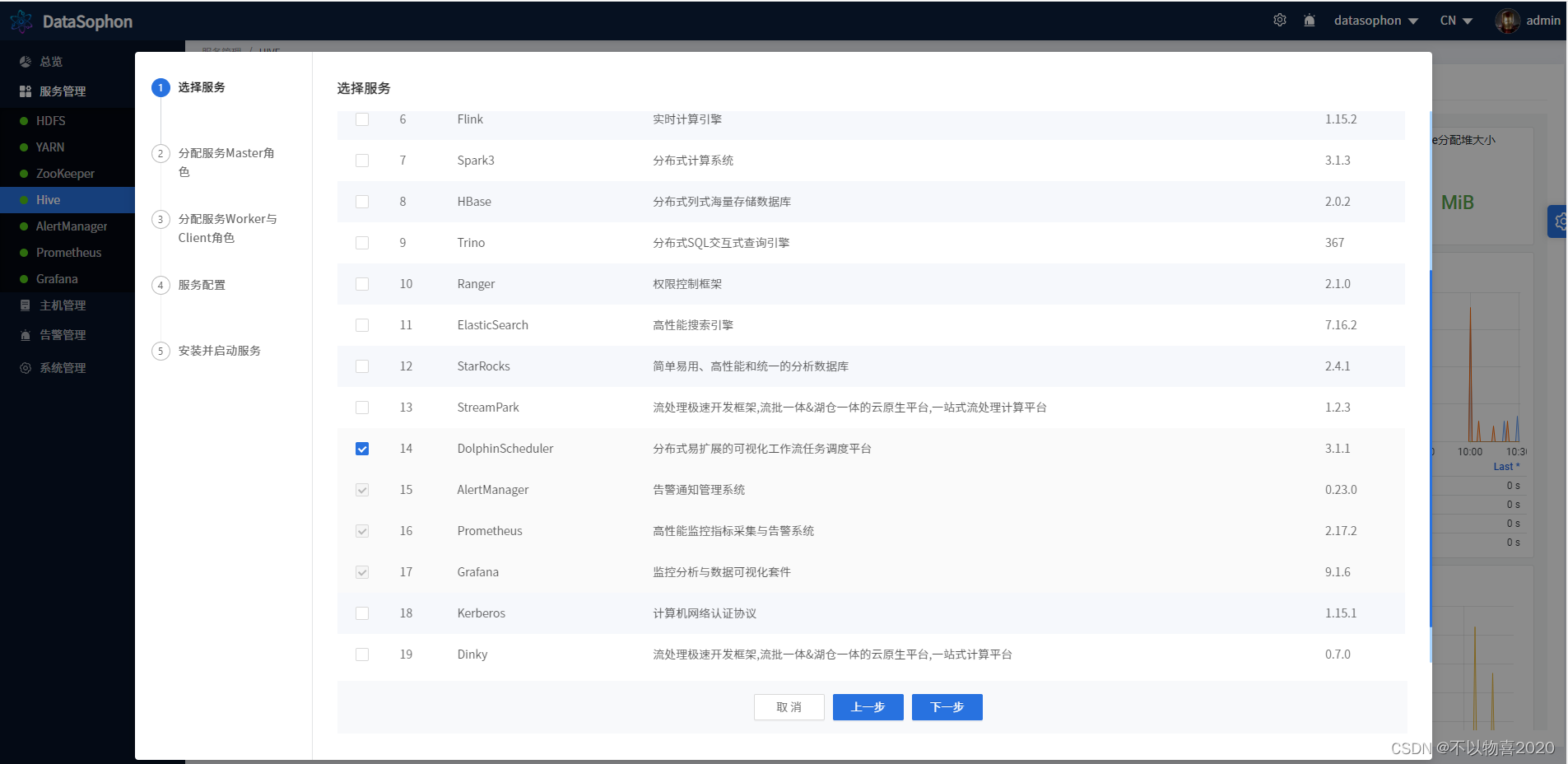Check the StarRocks service checkbox
The height and width of the screenshot is (764, 1568).
tap(362, 366)
